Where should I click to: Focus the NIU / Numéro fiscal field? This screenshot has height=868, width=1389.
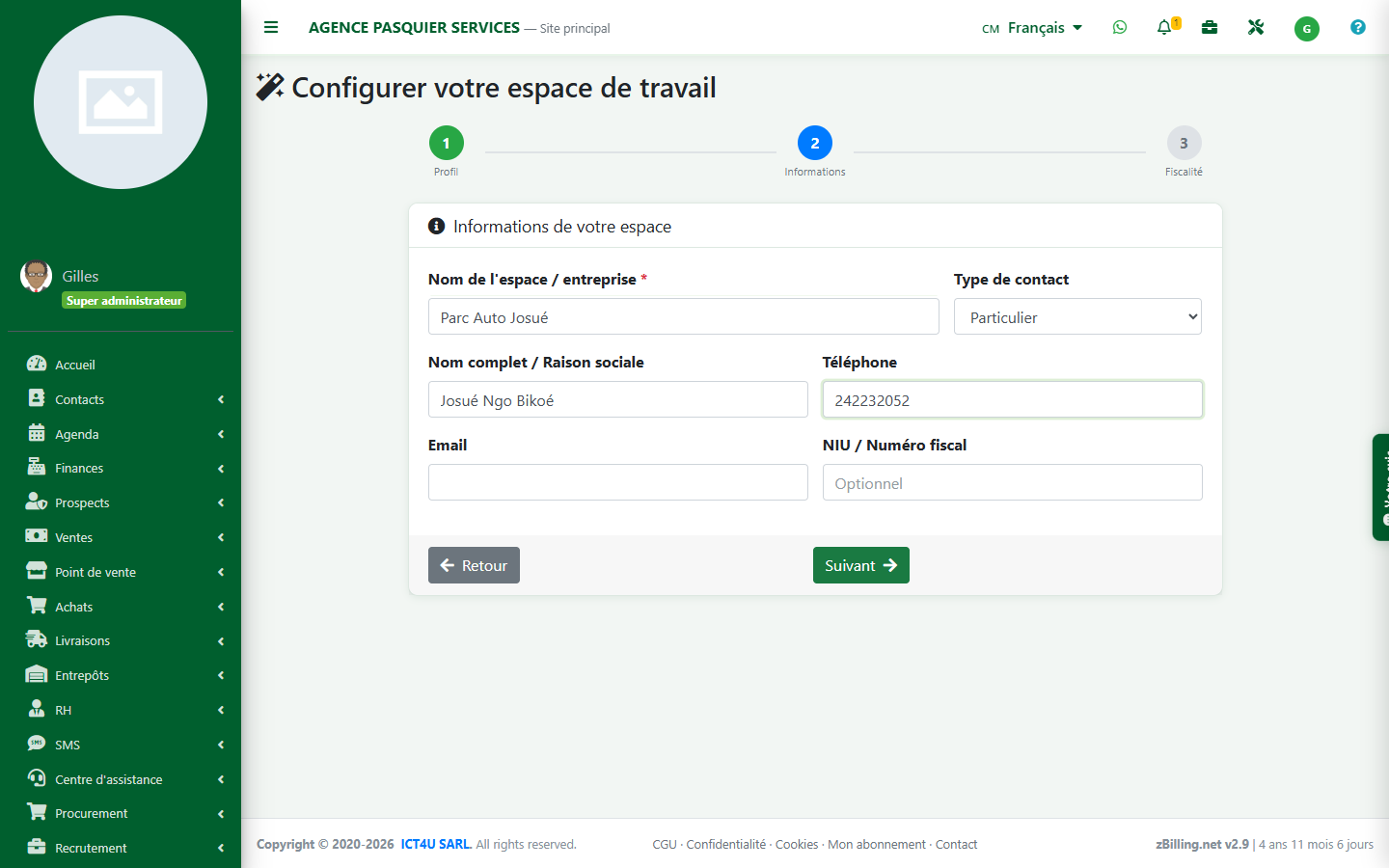[x=1013, y=482]
